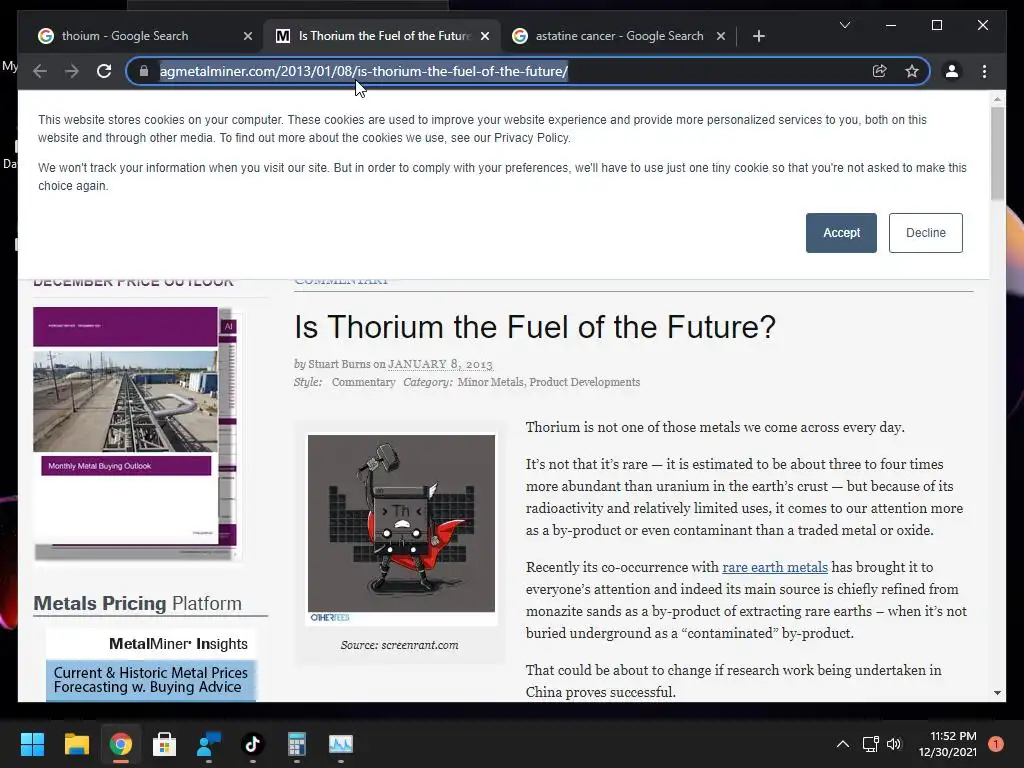Image resolution: width=1024 pixels, height=768 pixels.
Task: Bookmark this page with star icon
Action: (912, 71)
